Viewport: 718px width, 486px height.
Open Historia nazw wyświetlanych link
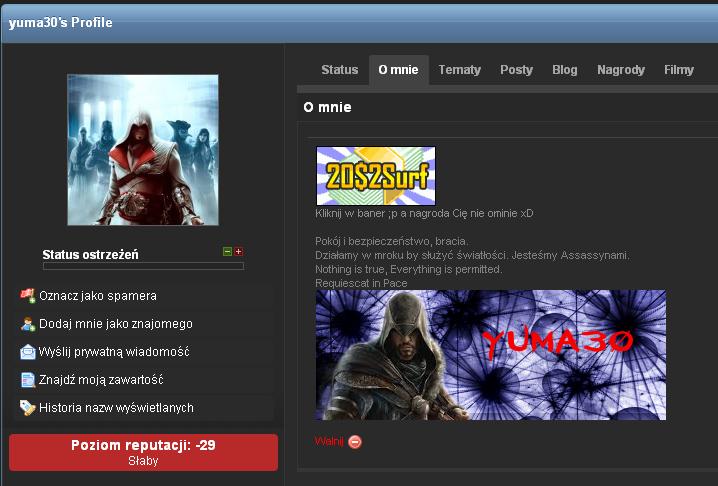point(116,408)
